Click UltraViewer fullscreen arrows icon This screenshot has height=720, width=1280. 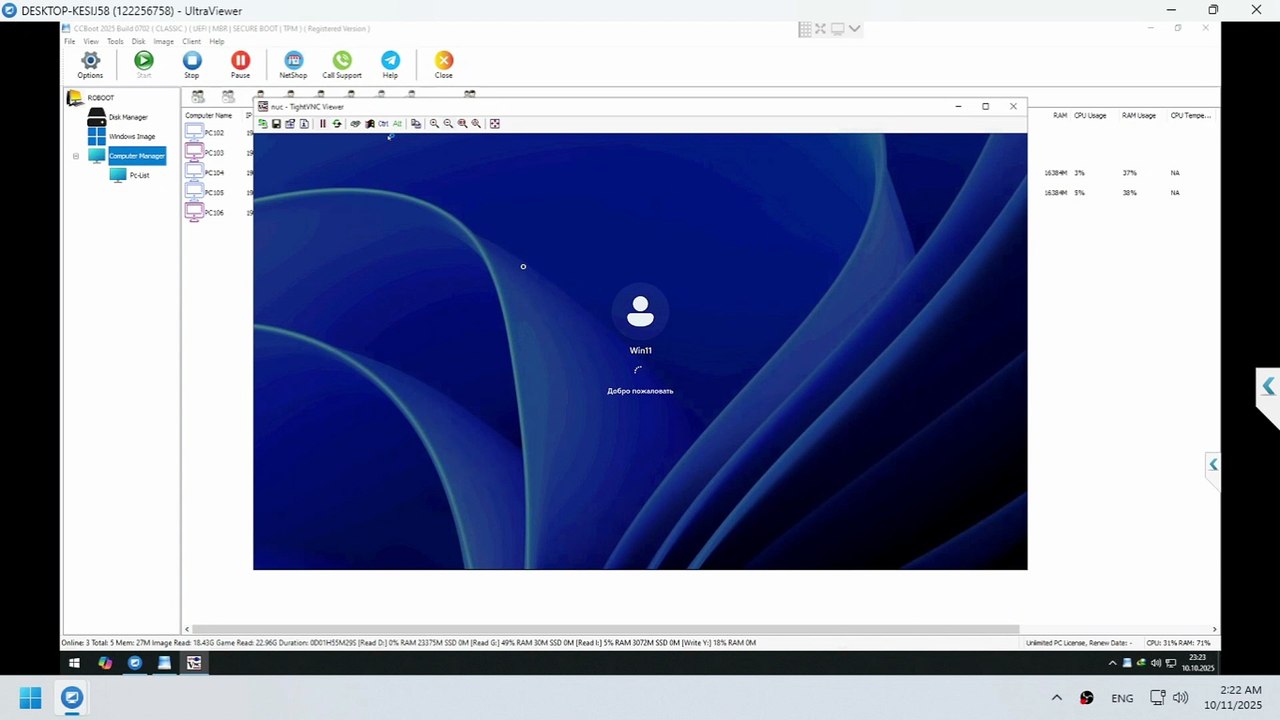tap(821, 29)
